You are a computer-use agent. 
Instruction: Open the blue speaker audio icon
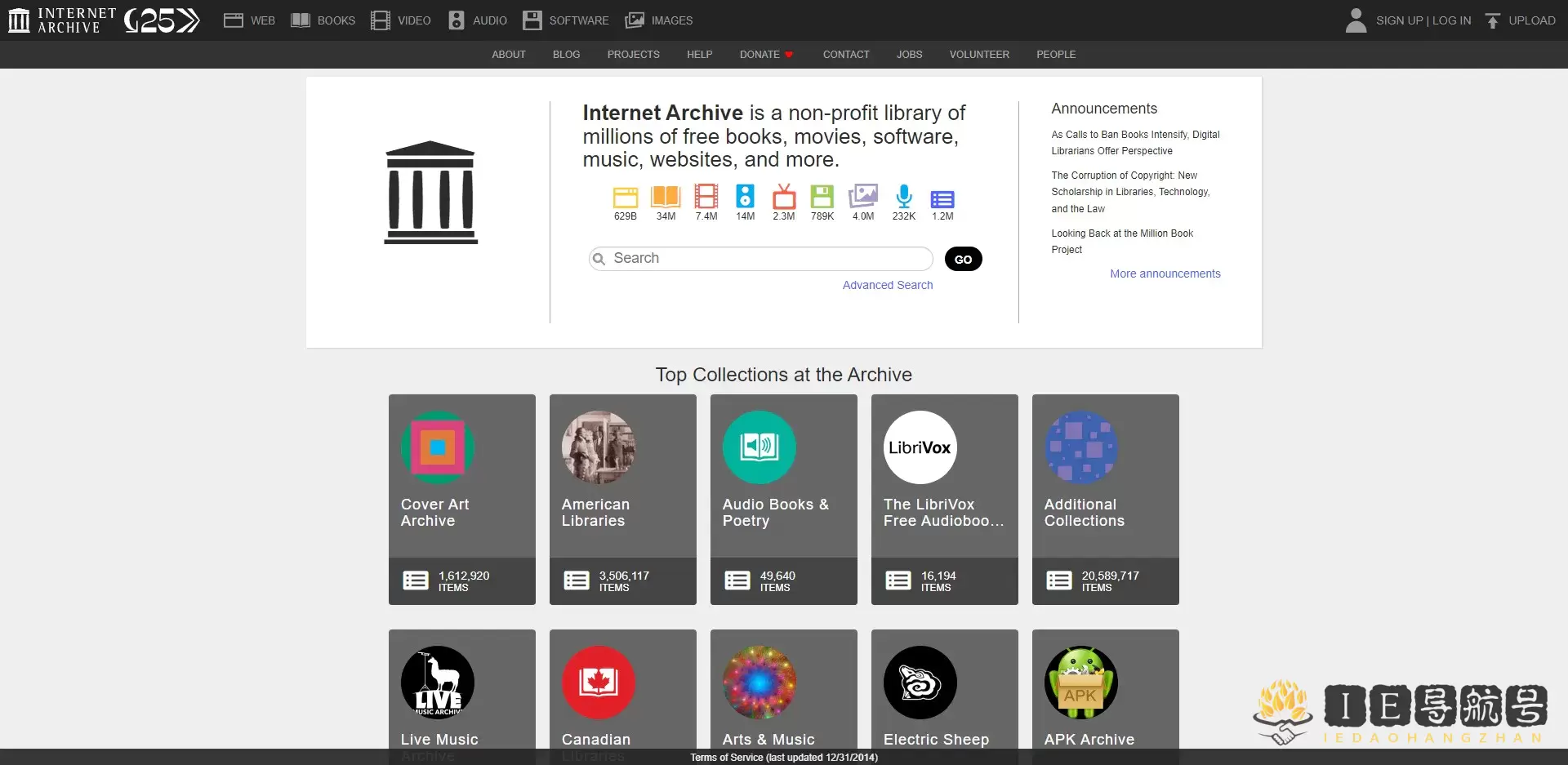click(x=745, y=197)
